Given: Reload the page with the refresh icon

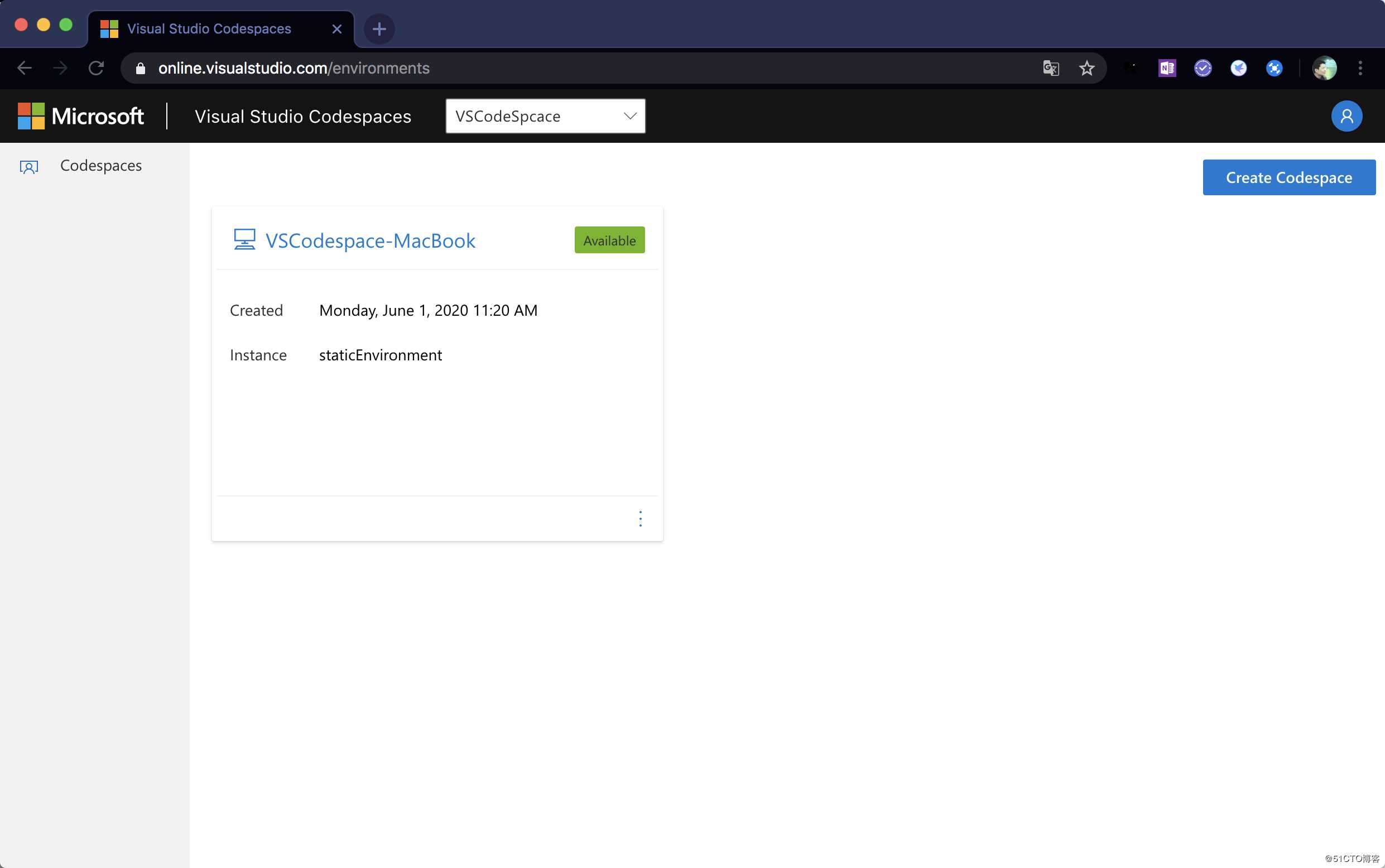Looking at the screenshot, I should point(96,68).
